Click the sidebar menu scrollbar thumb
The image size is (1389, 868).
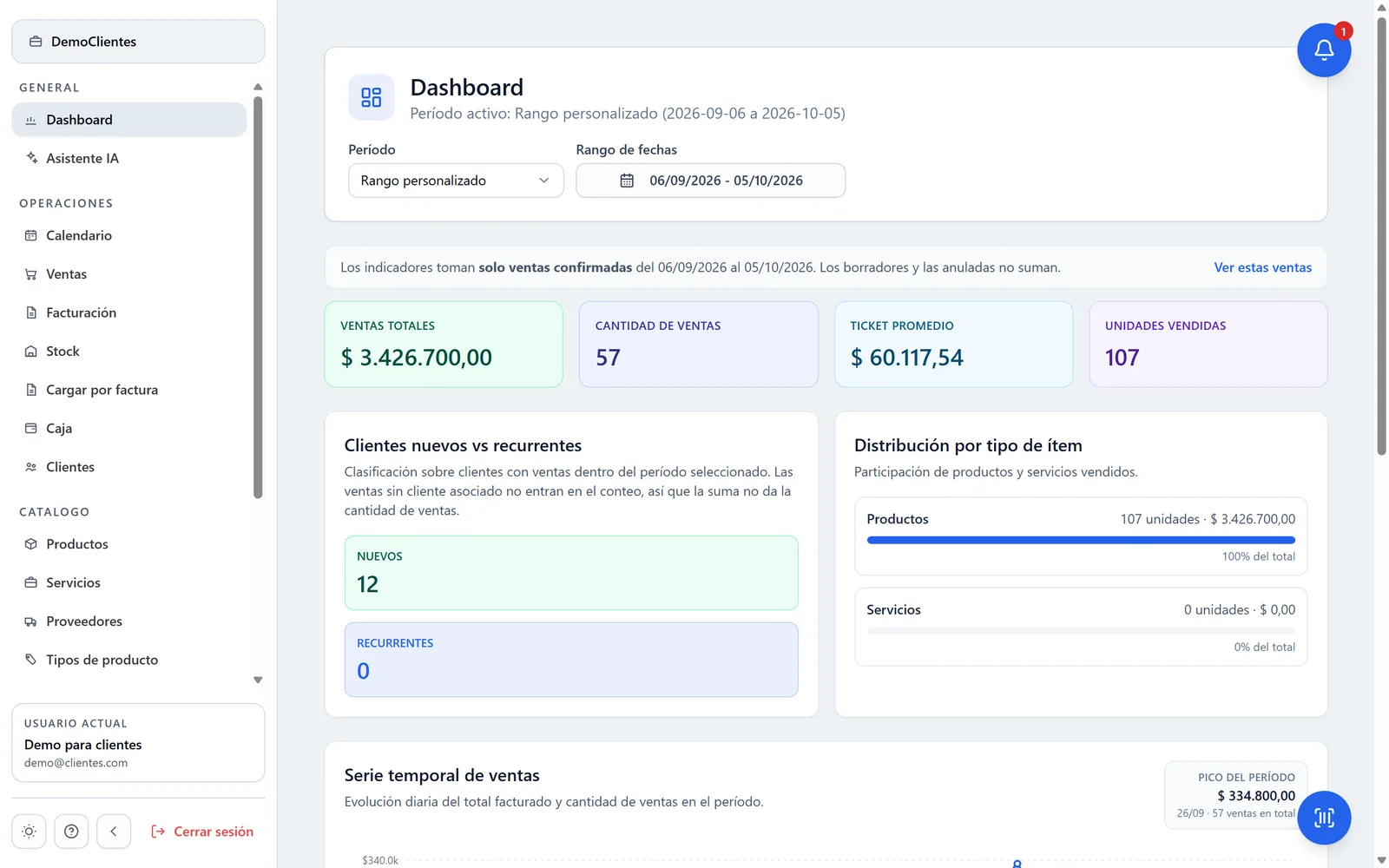(x=258, y=298)
